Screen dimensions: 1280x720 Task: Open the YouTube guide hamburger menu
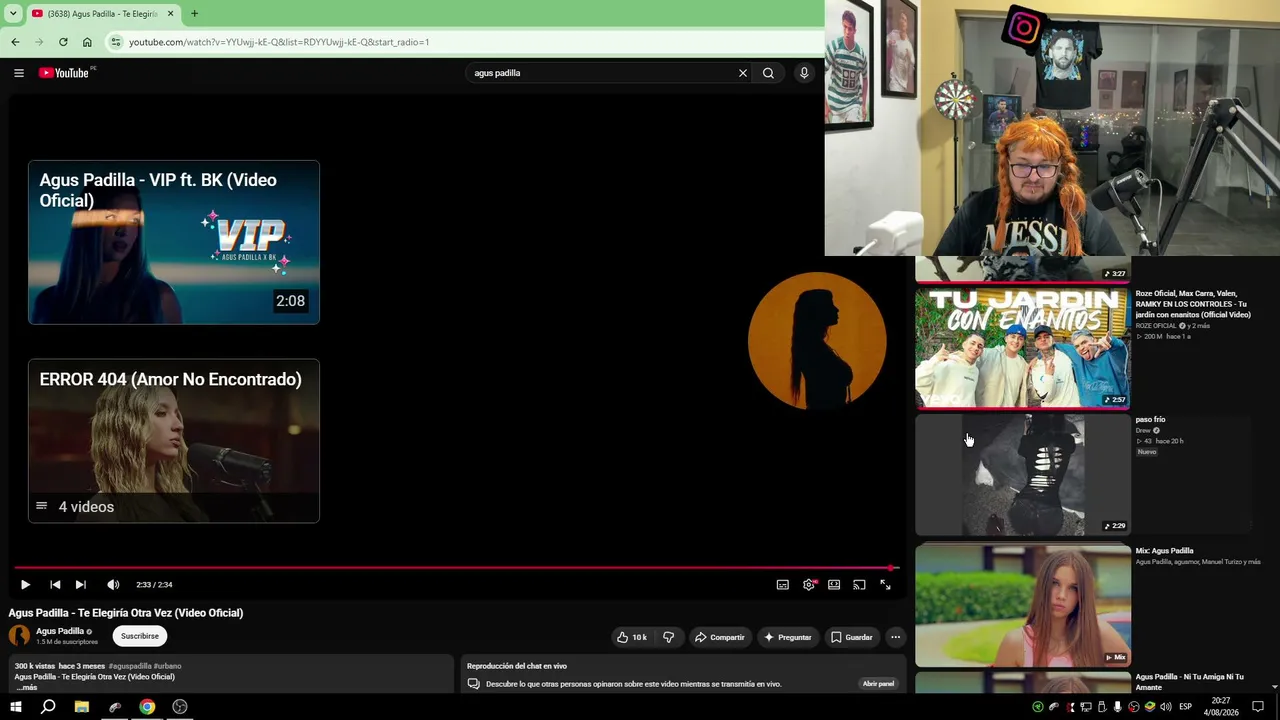[19, 73]
